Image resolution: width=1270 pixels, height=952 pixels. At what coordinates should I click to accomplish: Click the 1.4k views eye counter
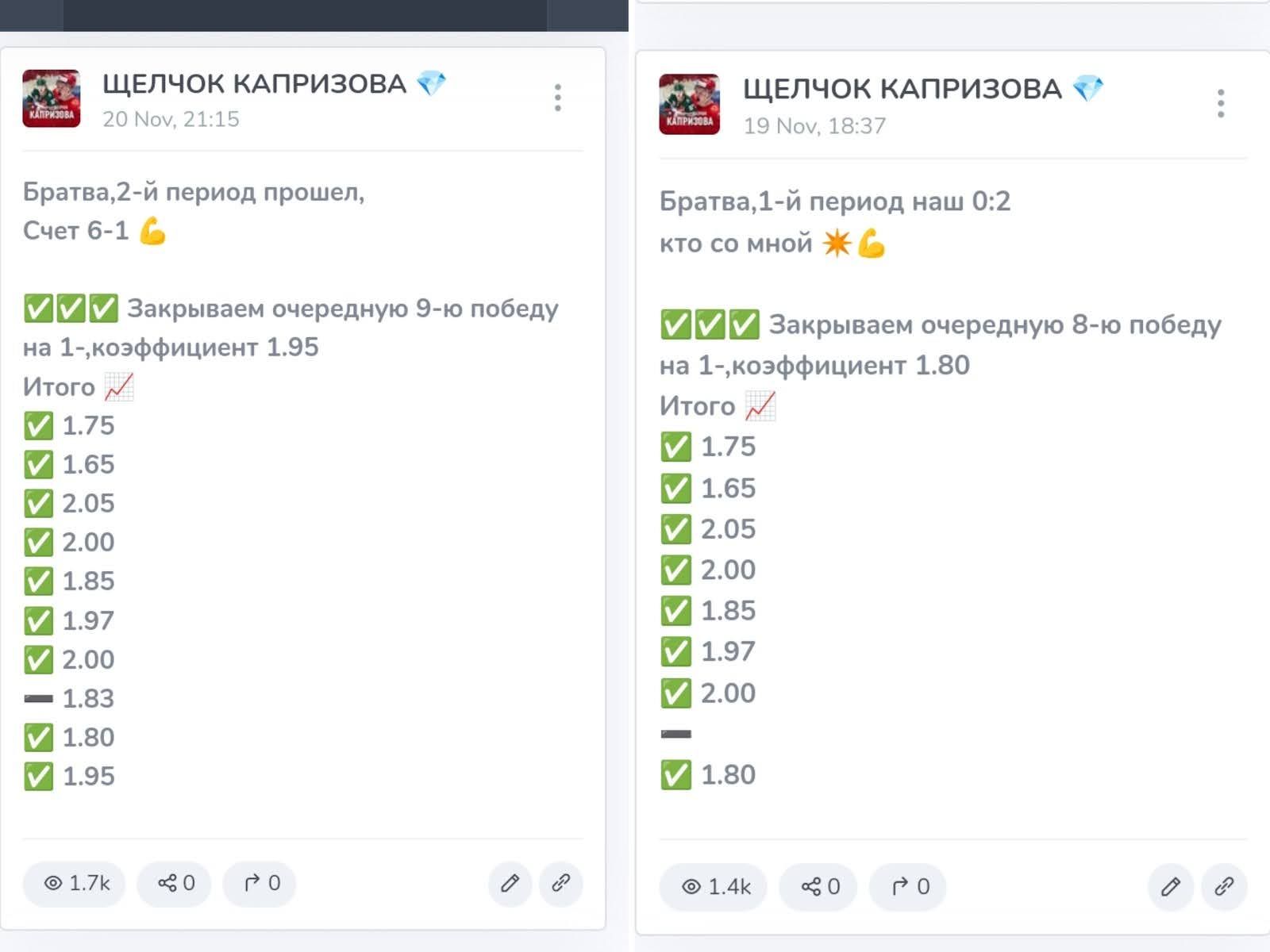click(714, 886)
